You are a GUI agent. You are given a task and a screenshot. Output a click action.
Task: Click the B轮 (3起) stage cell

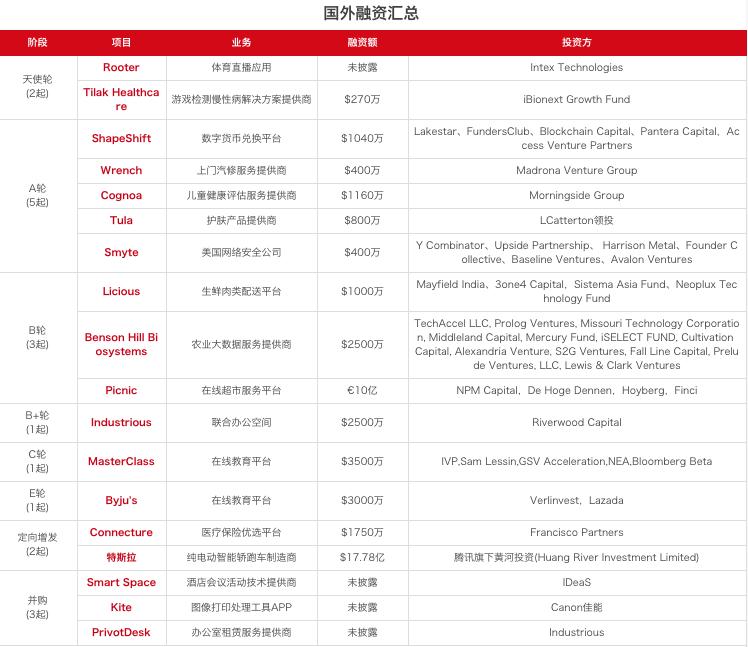(x=37, y=338)
